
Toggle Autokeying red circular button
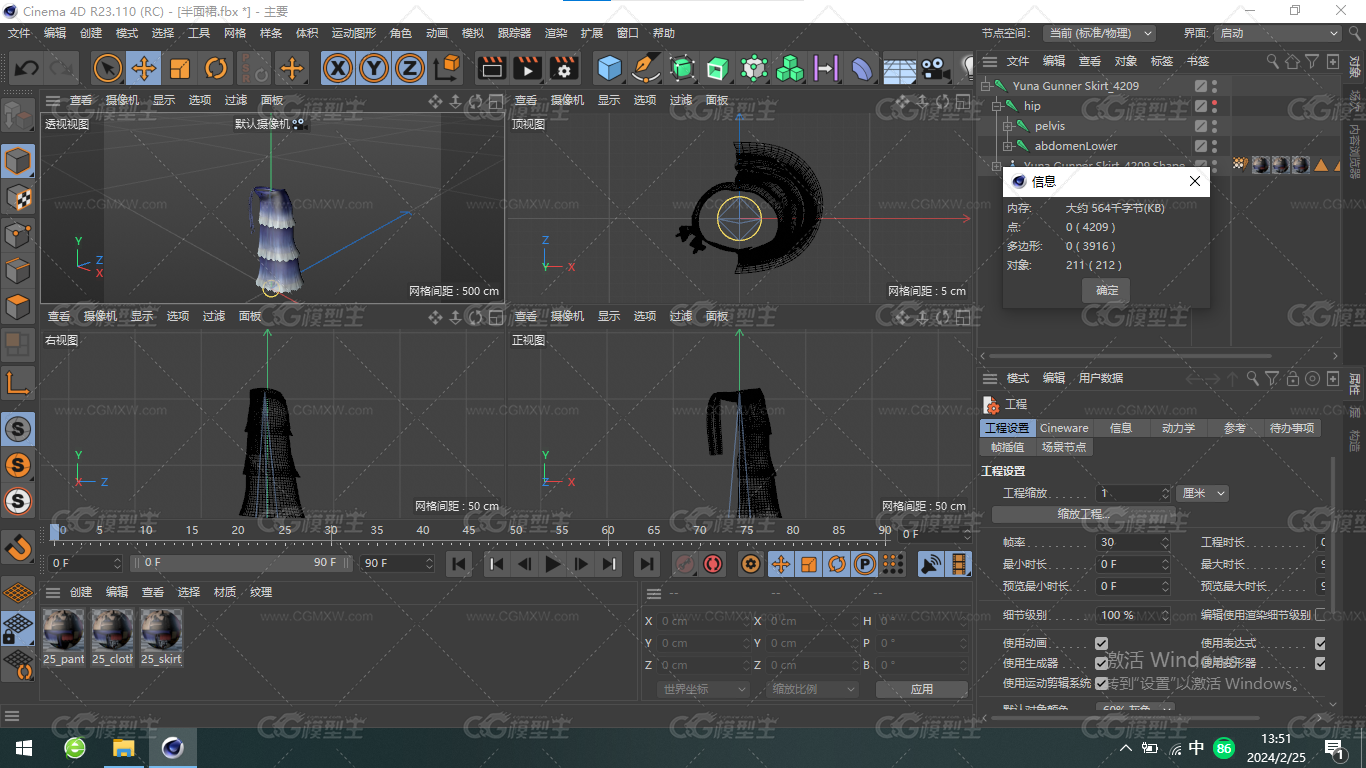(712, 564)
